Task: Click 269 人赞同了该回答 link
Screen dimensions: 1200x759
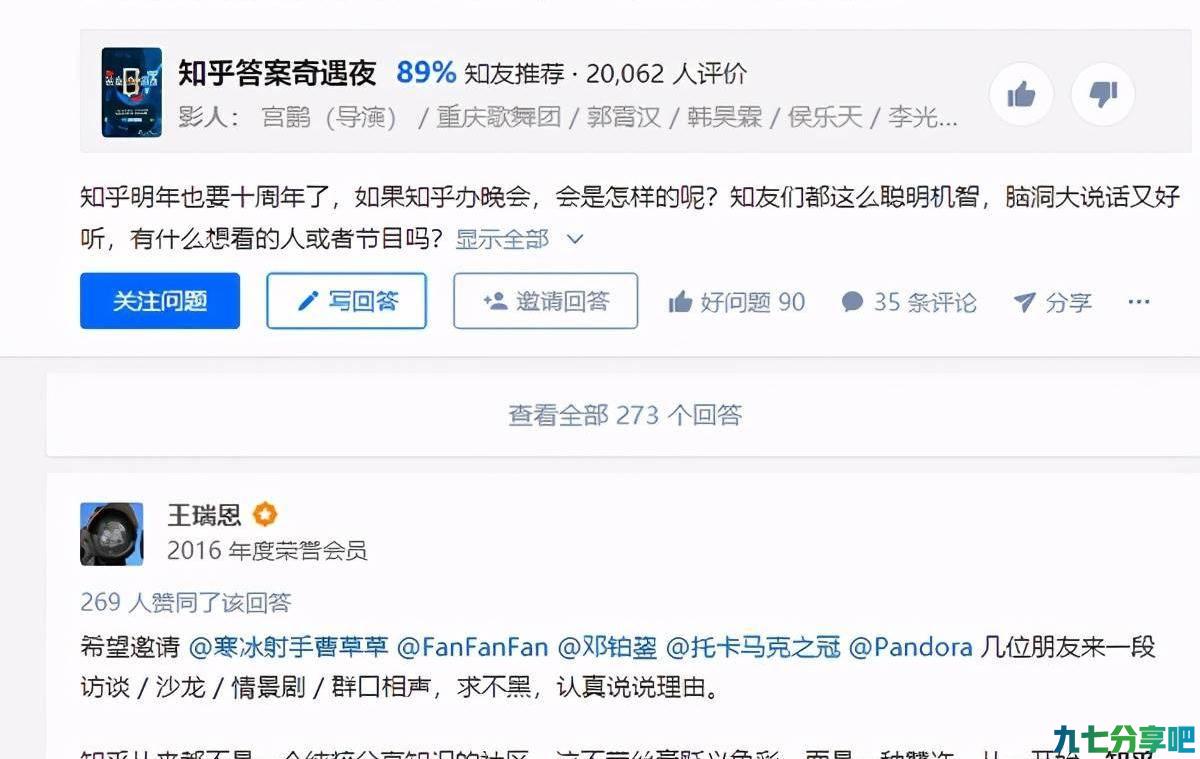Action: pos(186,602)
